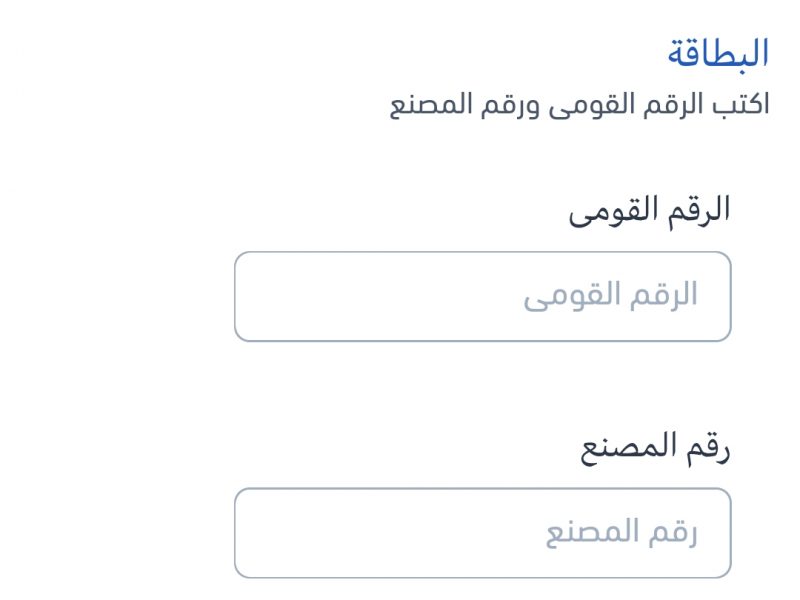The image size is (800, 600).
Task: Click the رقم المصنع label above the second field
Action: tap(656, 447)
